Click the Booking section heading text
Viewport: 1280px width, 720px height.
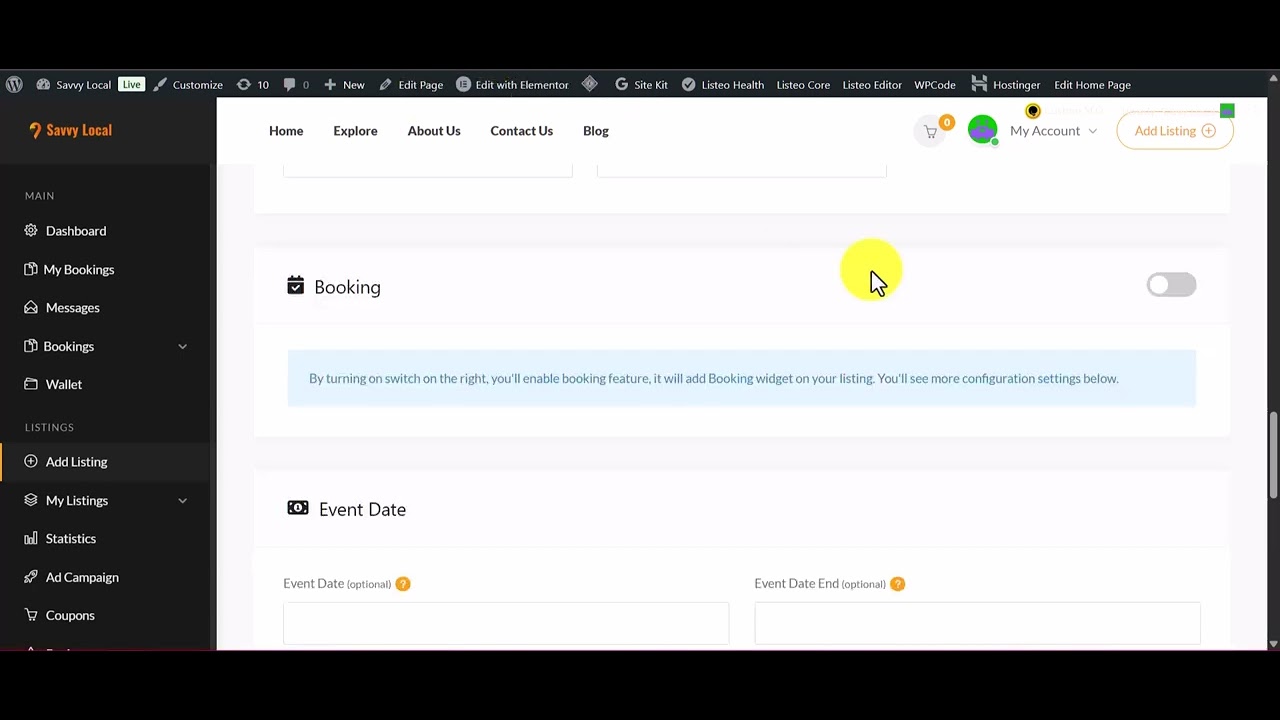pos(347,287)
